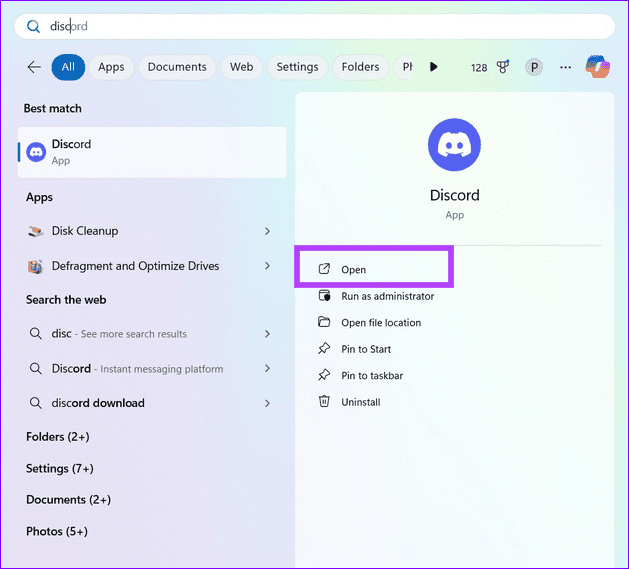Click the Pin to taskbar pin icon
Screen dimensions: 629x569
click(x=324, y=375)
